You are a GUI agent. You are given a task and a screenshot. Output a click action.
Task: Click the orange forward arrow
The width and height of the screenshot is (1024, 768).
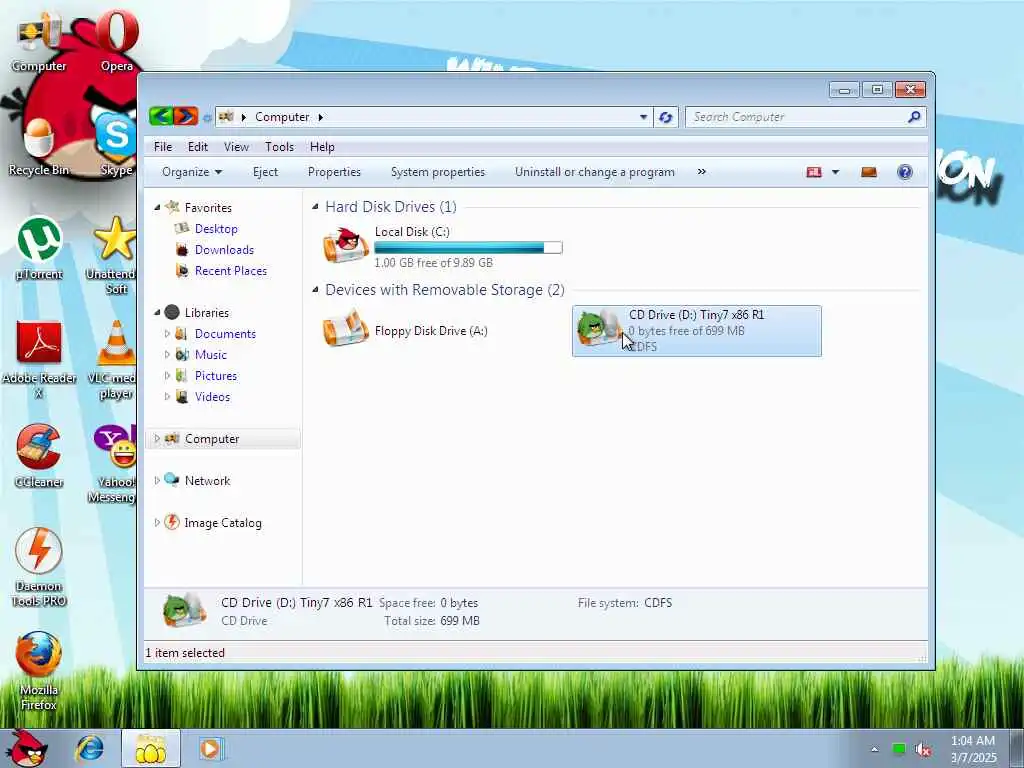click(x=186, y=117)
